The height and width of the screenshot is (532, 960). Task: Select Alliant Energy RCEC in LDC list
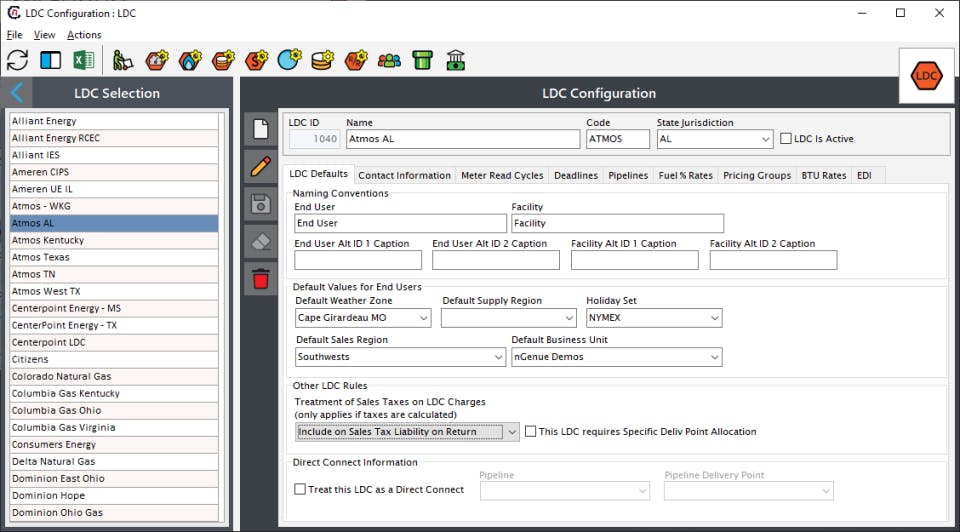click(114, 138)
